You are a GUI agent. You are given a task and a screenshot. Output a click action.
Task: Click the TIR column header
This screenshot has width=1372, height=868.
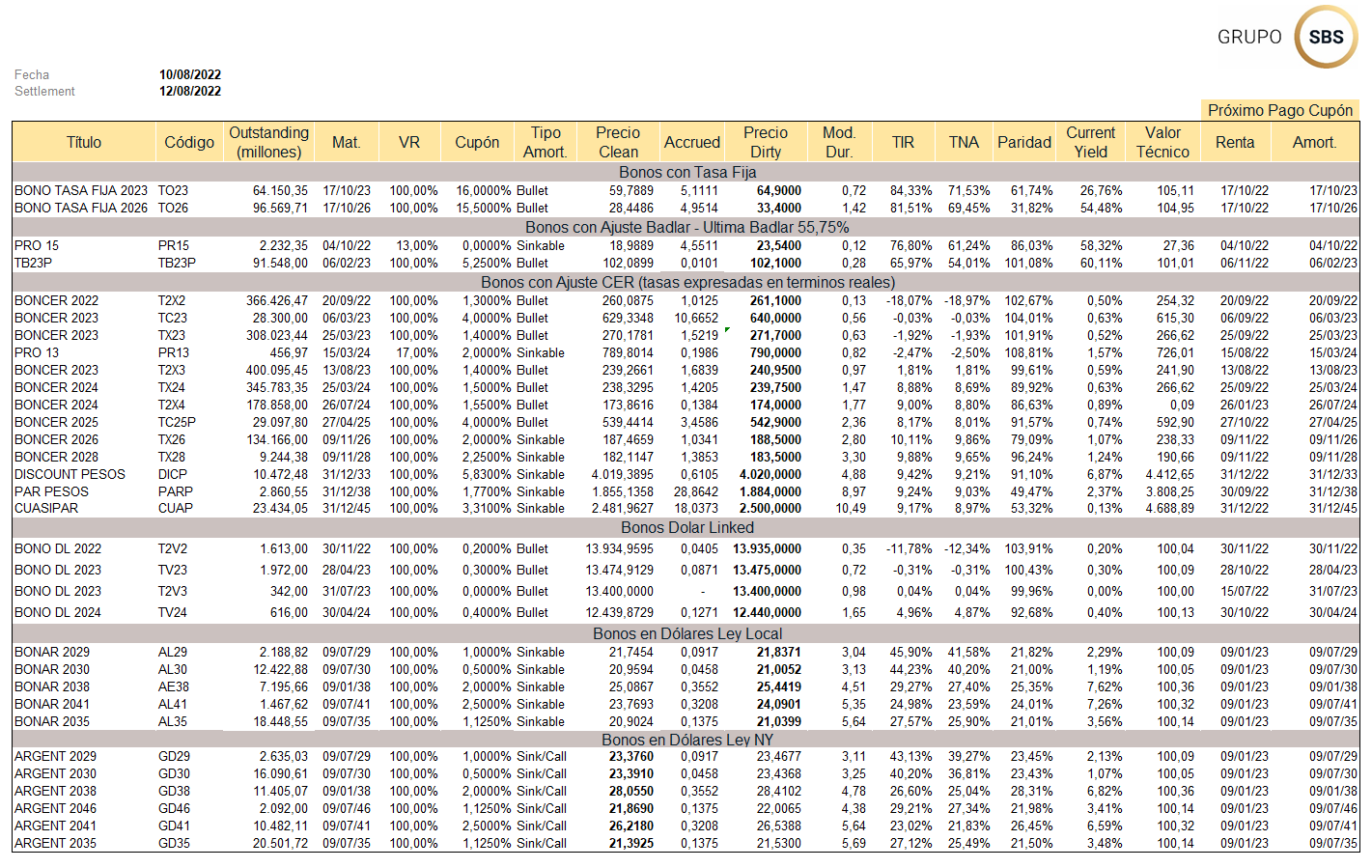click(903, 142)
